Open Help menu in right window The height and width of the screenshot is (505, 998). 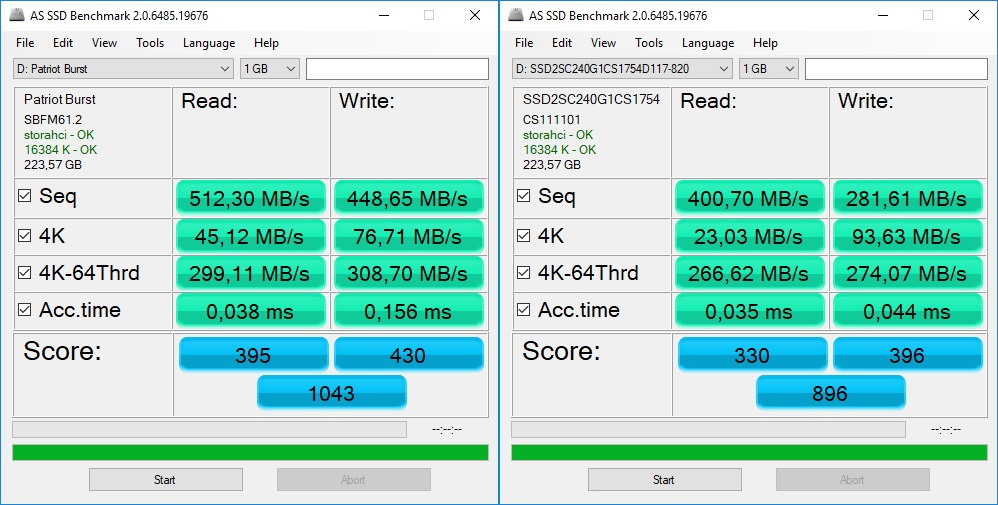coord(765,43)
